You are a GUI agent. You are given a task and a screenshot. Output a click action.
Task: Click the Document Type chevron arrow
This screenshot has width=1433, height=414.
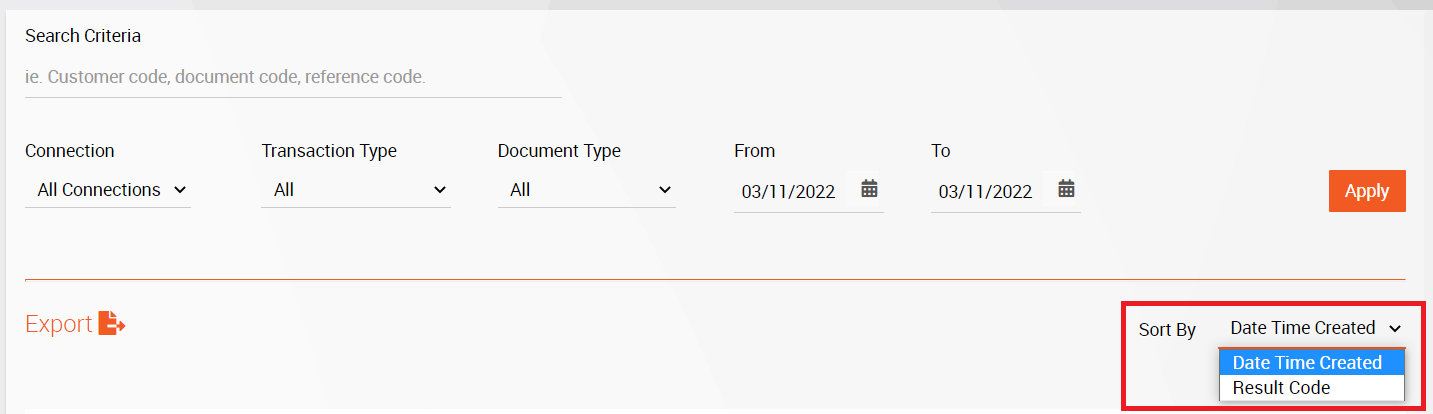click(665, 189)
